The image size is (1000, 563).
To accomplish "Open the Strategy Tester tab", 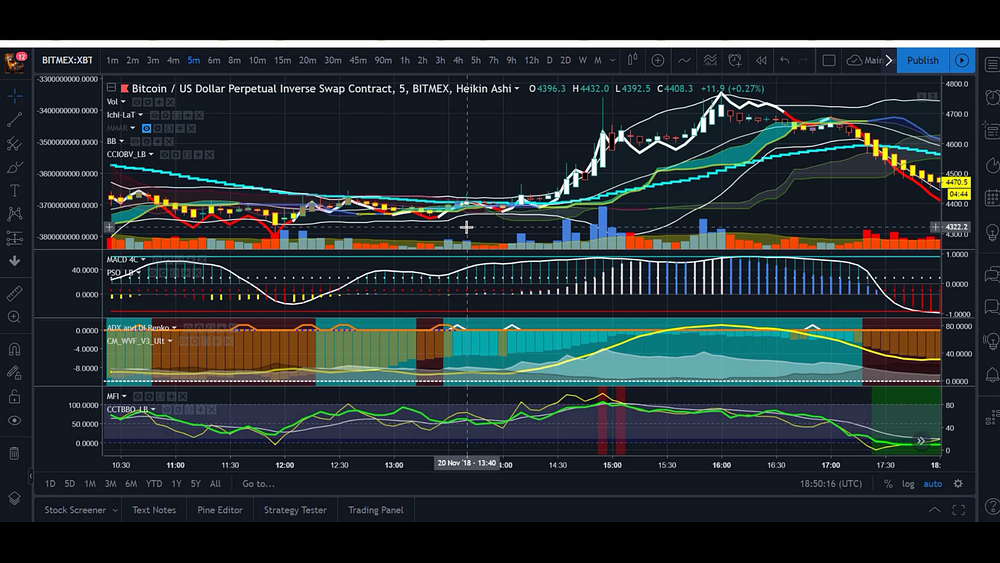I will (x=295, y=510).
